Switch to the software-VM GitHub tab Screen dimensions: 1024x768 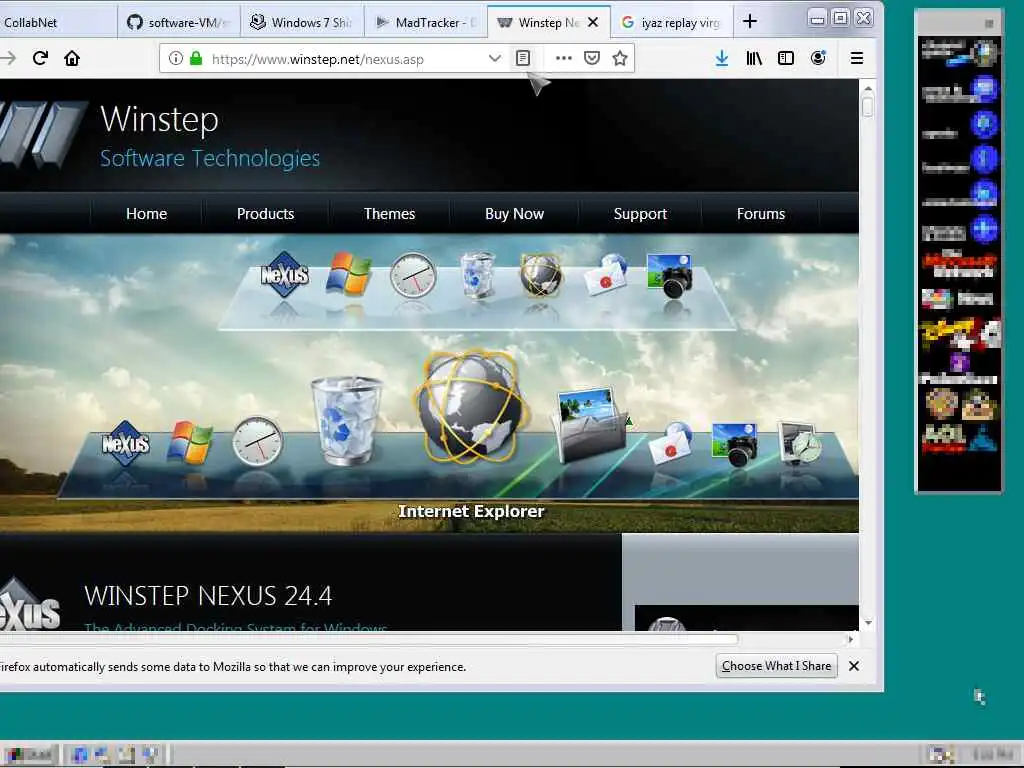pos(179,22)
